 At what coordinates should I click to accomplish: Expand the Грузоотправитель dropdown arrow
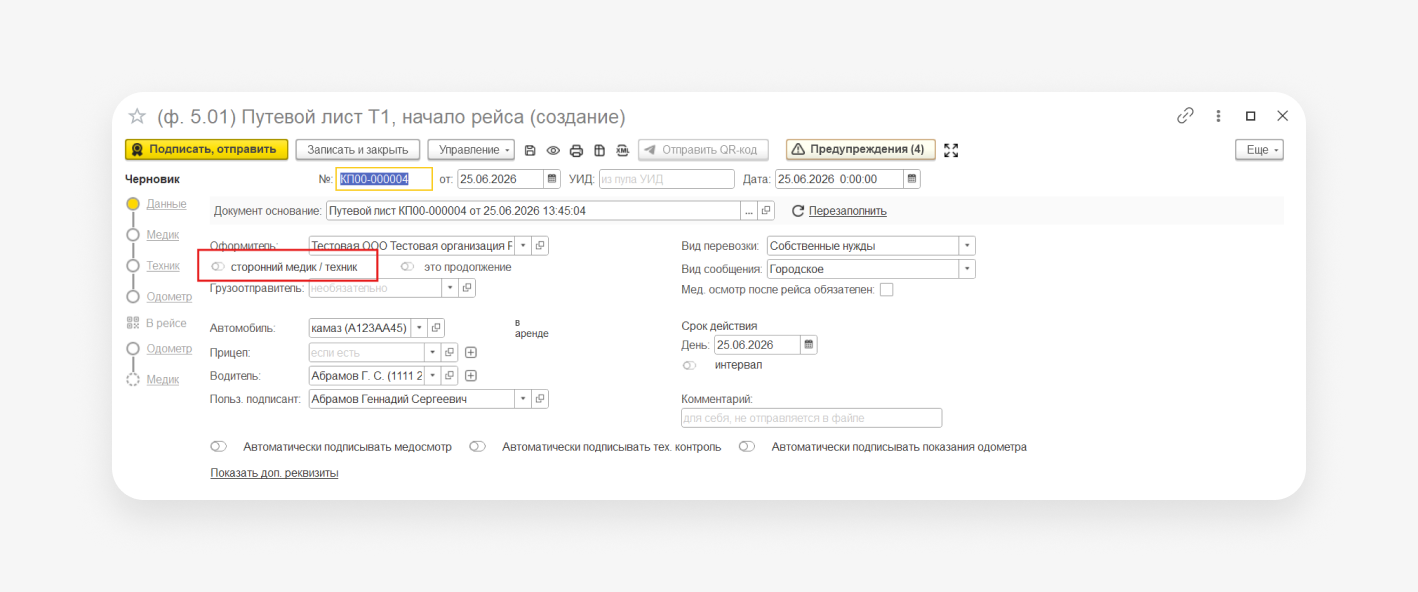pos(450,288)
